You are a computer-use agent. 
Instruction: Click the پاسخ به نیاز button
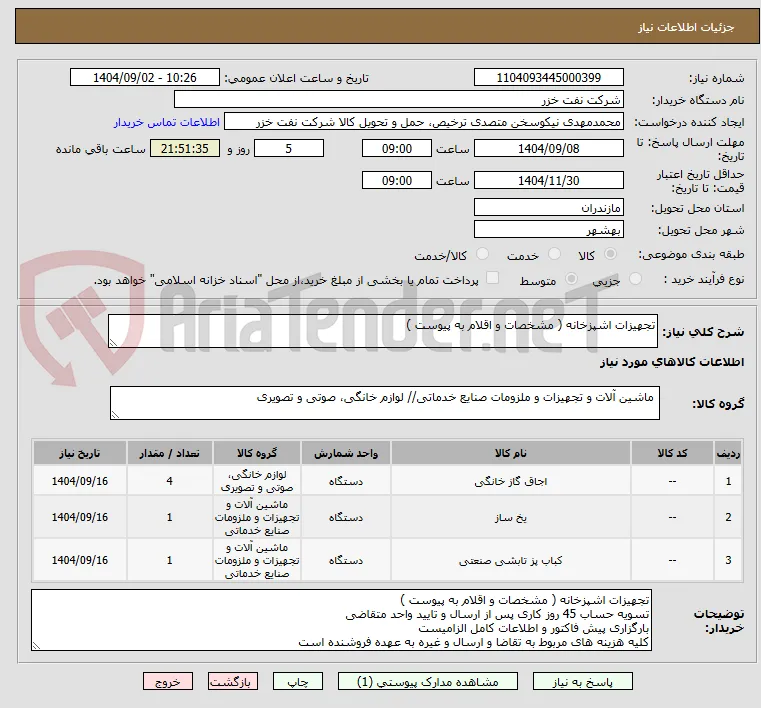click(x=582, y=681)
